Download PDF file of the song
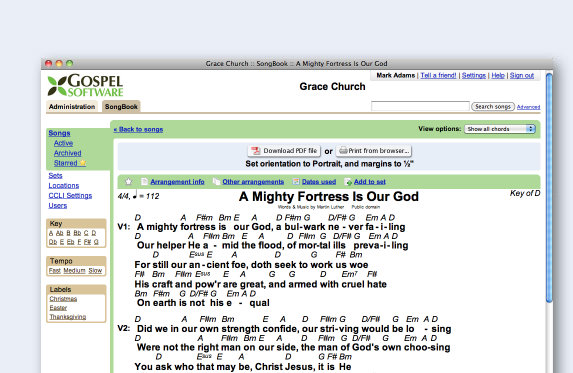 click(284, 151)
